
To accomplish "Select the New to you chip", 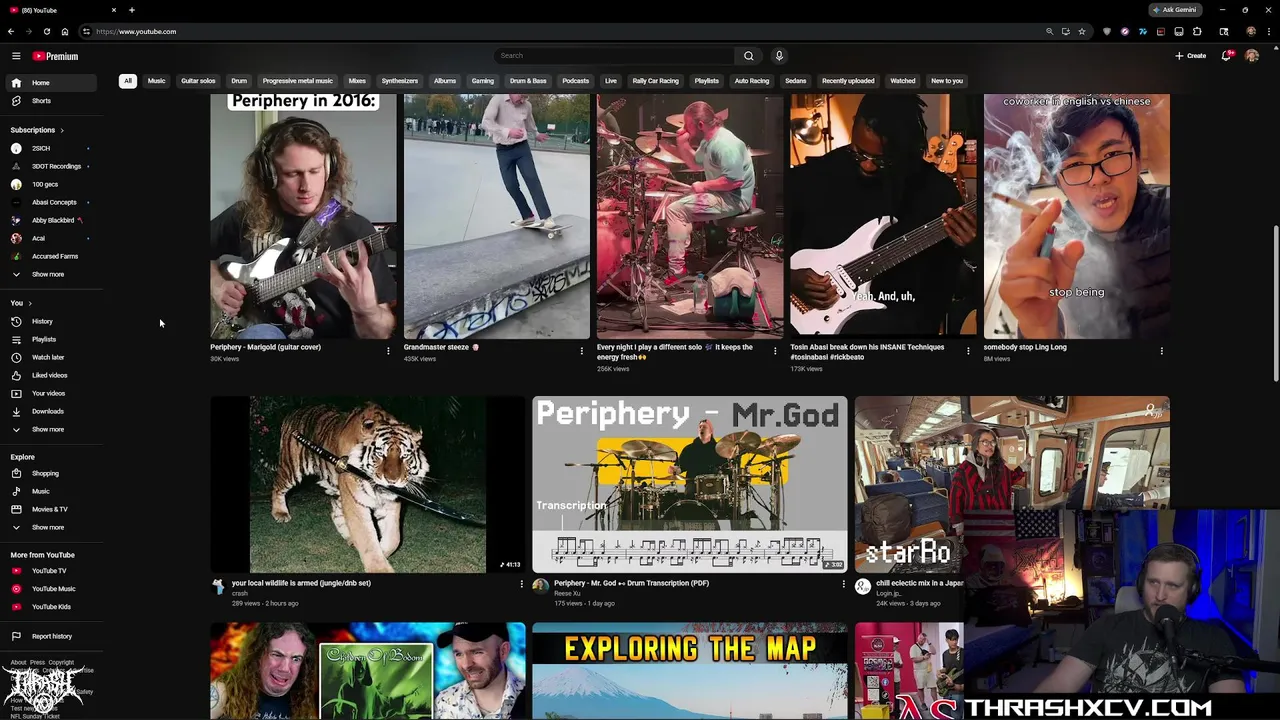I will click(x=947, y=81).
